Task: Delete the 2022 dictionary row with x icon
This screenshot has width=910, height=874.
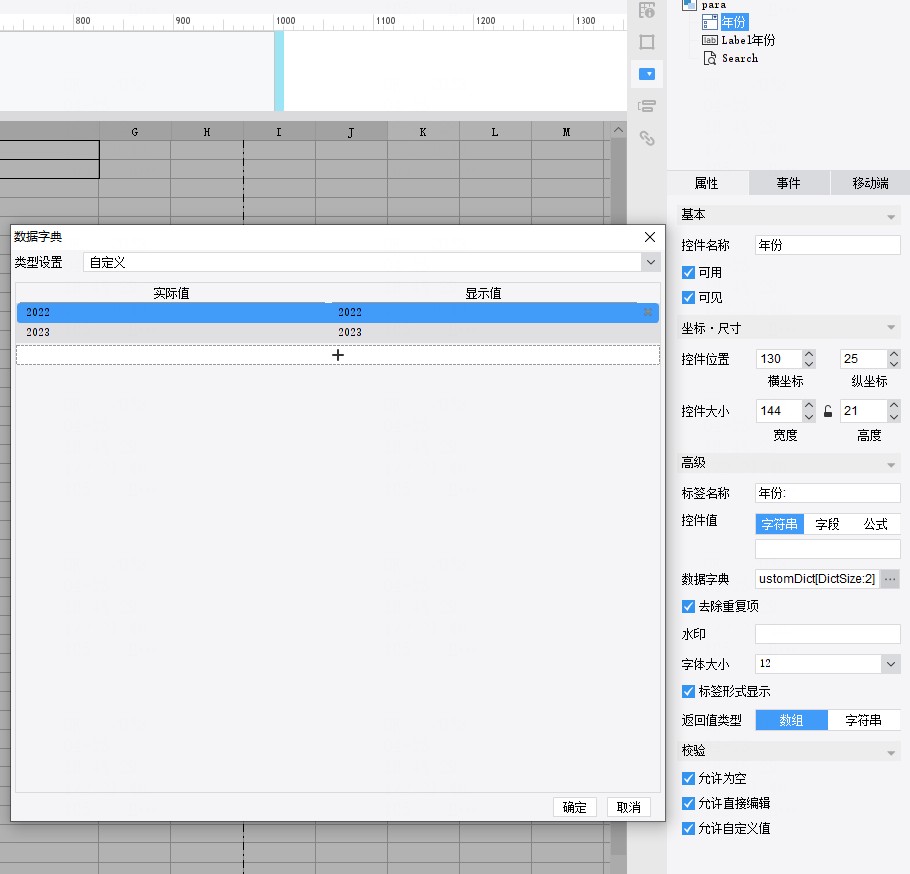Action: [x=648, y=312]
